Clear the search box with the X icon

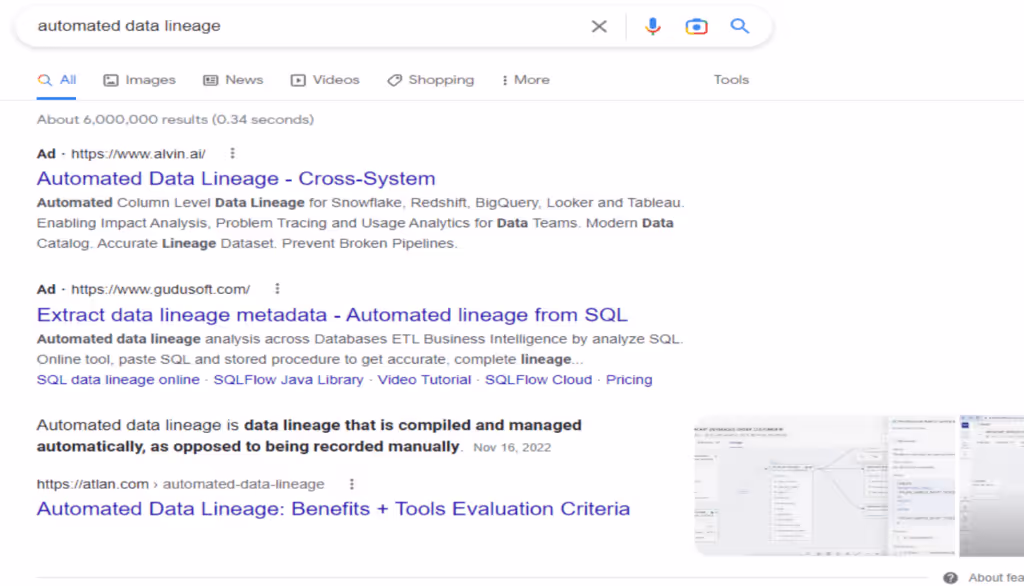click(x=599, y=26)
